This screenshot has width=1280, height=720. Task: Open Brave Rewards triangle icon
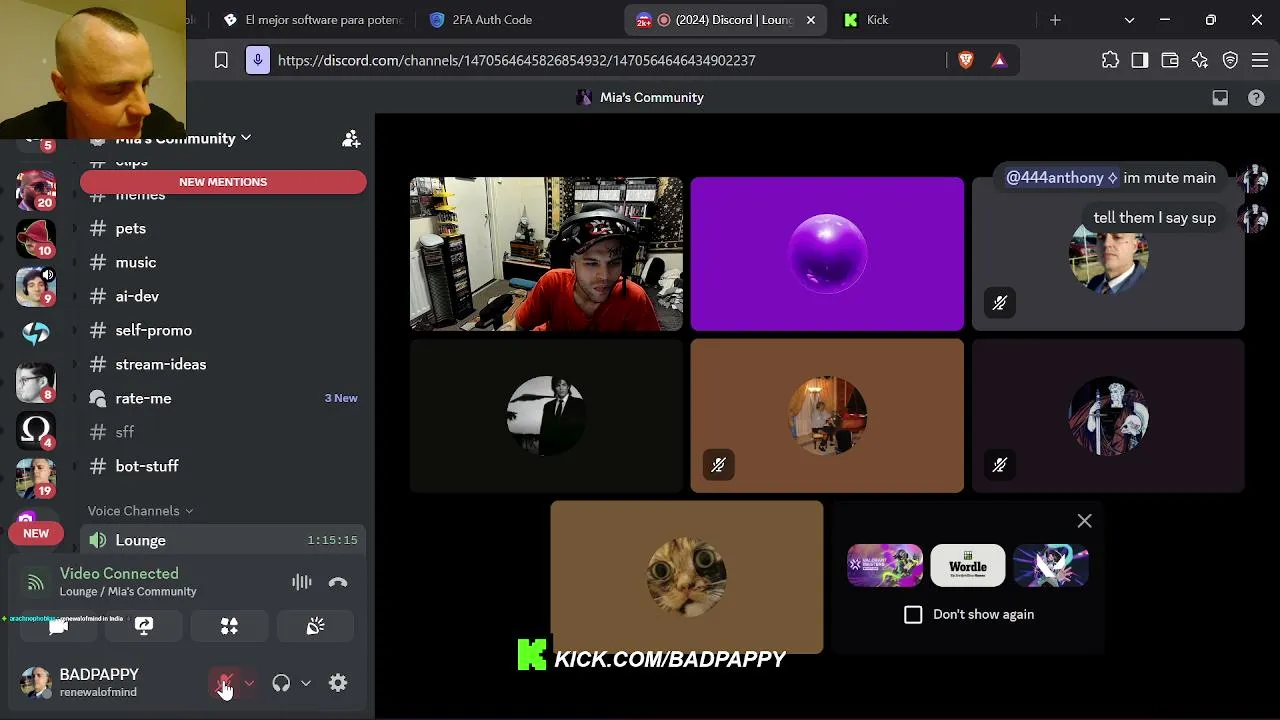(x=999, y=60)
